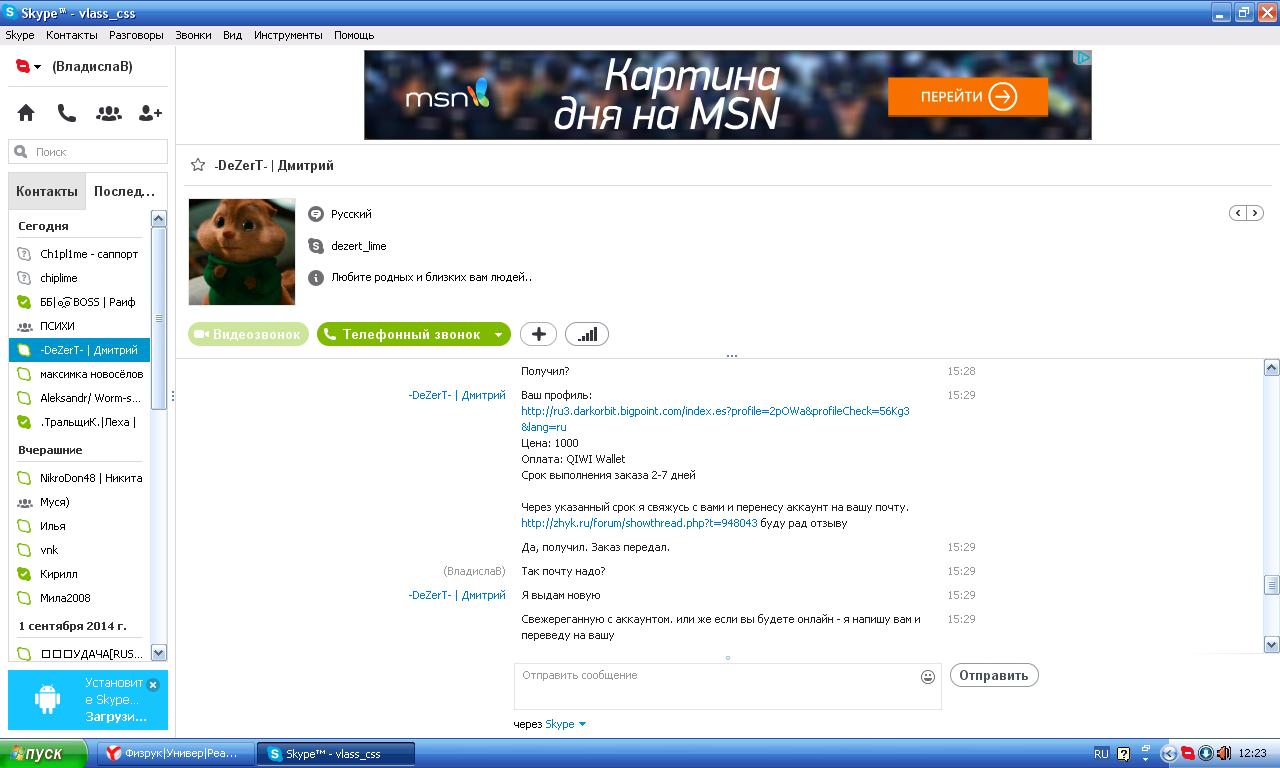Open the emoticon picker smiley
Image resolution: width=1280 pixels, height=768 pixels.
[x=928, y=677]
